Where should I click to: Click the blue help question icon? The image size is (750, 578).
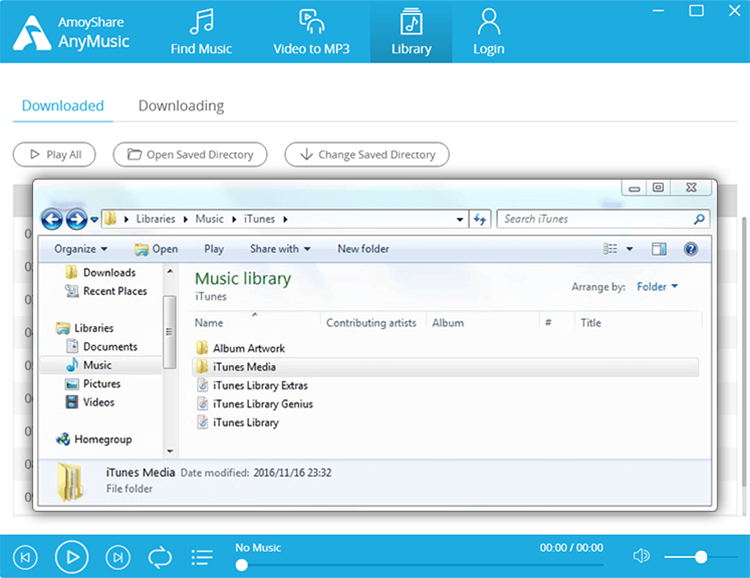click(691, 249)
